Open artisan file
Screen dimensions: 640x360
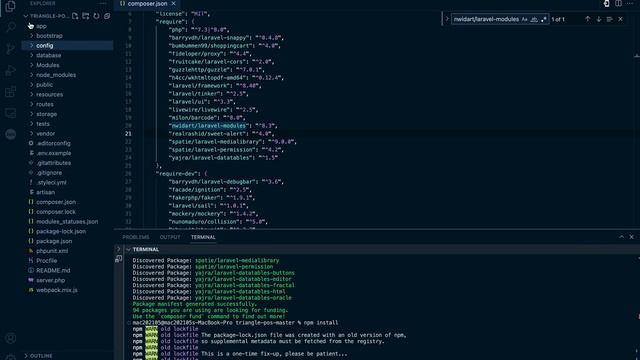point(45,192)
